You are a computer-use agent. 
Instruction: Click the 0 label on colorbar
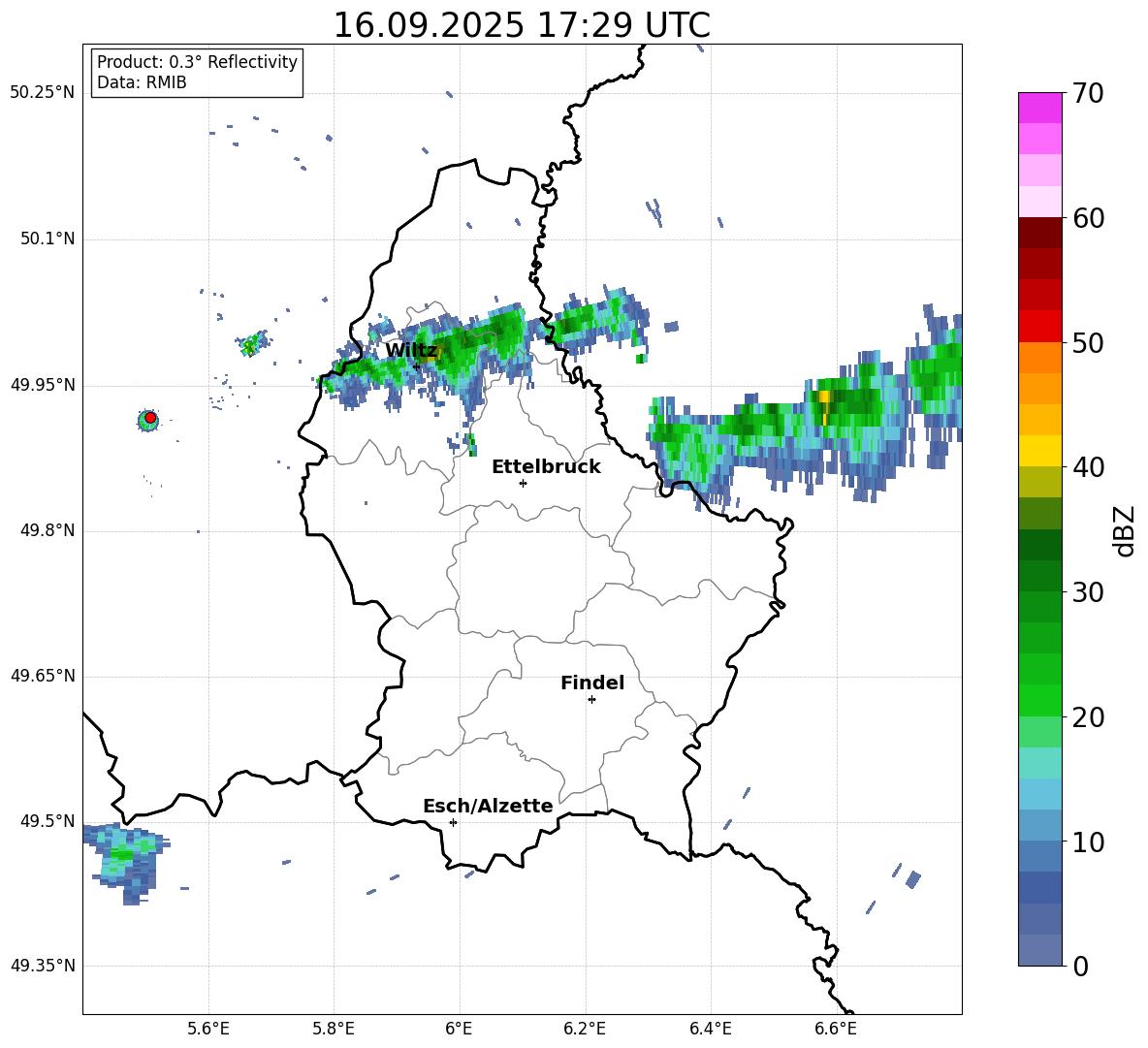(1080, 966)
